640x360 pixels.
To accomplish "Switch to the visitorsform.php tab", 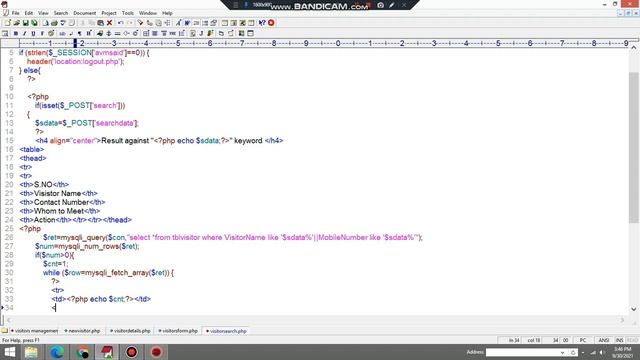I will pyautogui.click(x=178, y=331).
